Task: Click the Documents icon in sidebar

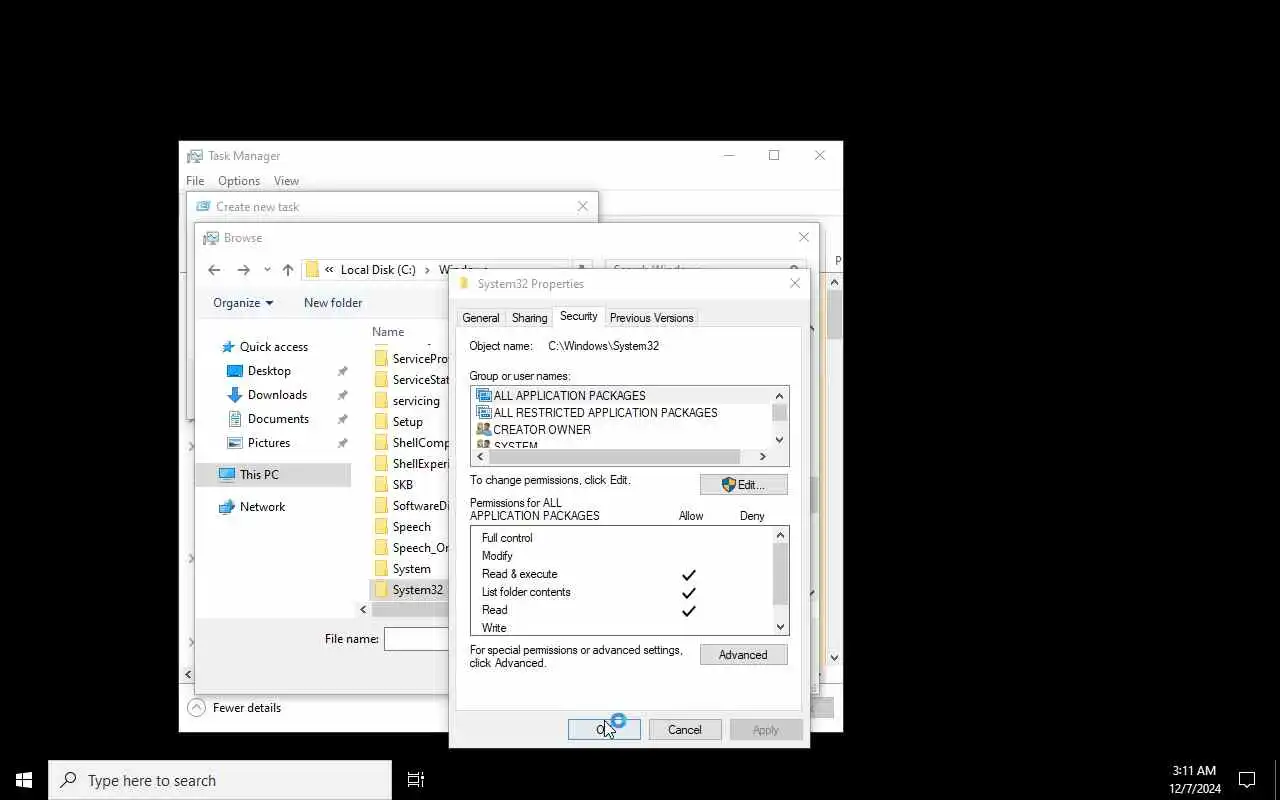Action: coord(235,419)
